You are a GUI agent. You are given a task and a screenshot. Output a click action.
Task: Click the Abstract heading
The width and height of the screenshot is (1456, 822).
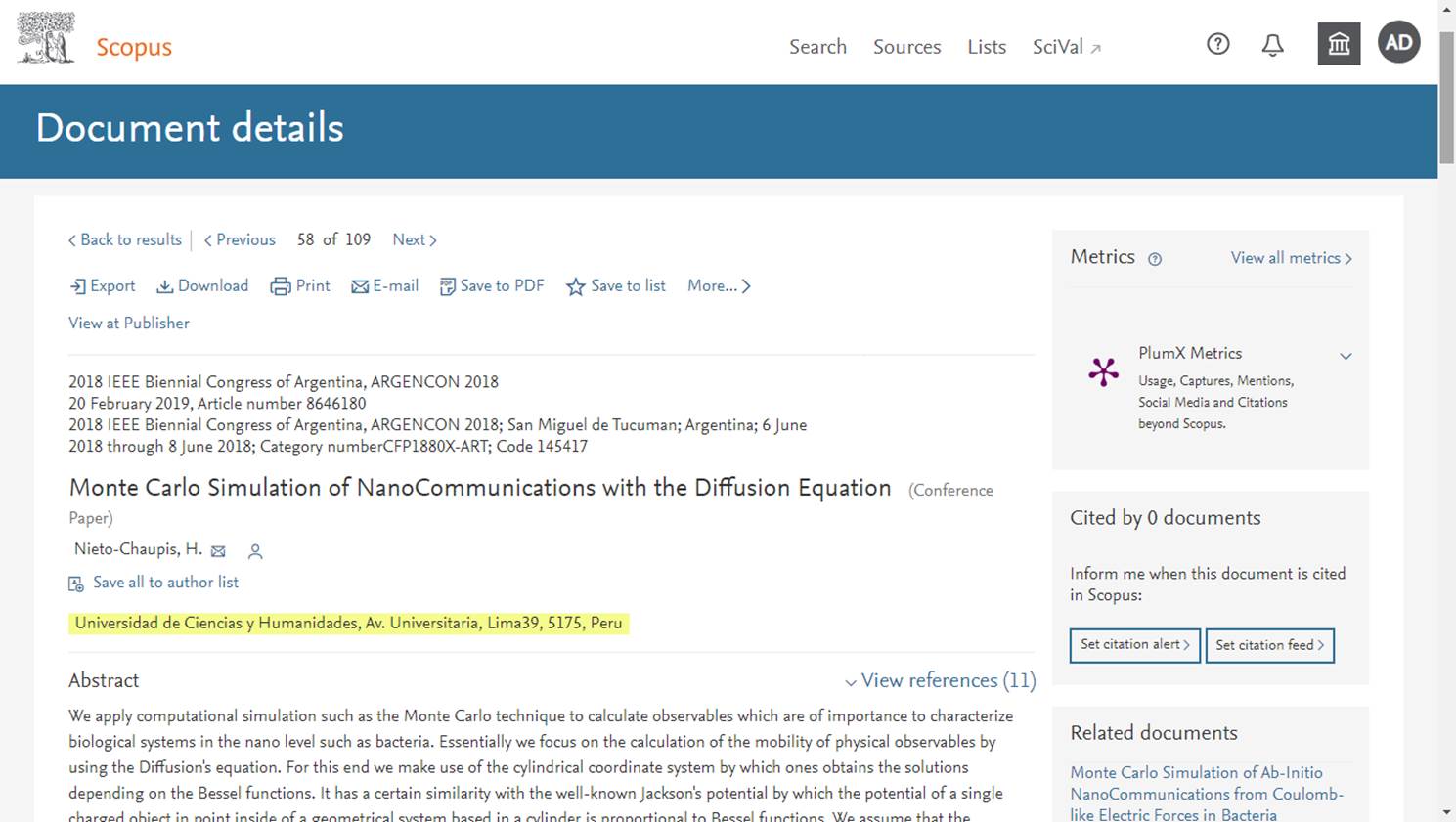click(x=104, y=681)
